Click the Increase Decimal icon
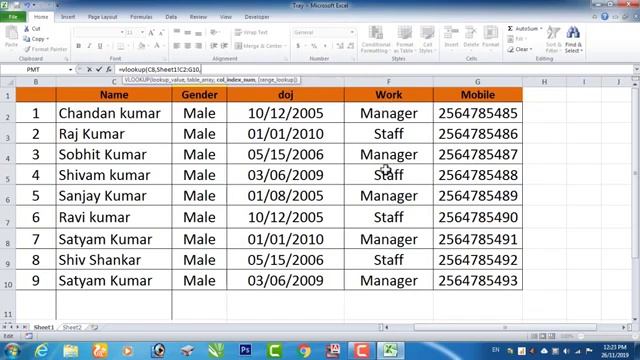The width and height of the screenshot is (640, 360). [x=340, y=46]
